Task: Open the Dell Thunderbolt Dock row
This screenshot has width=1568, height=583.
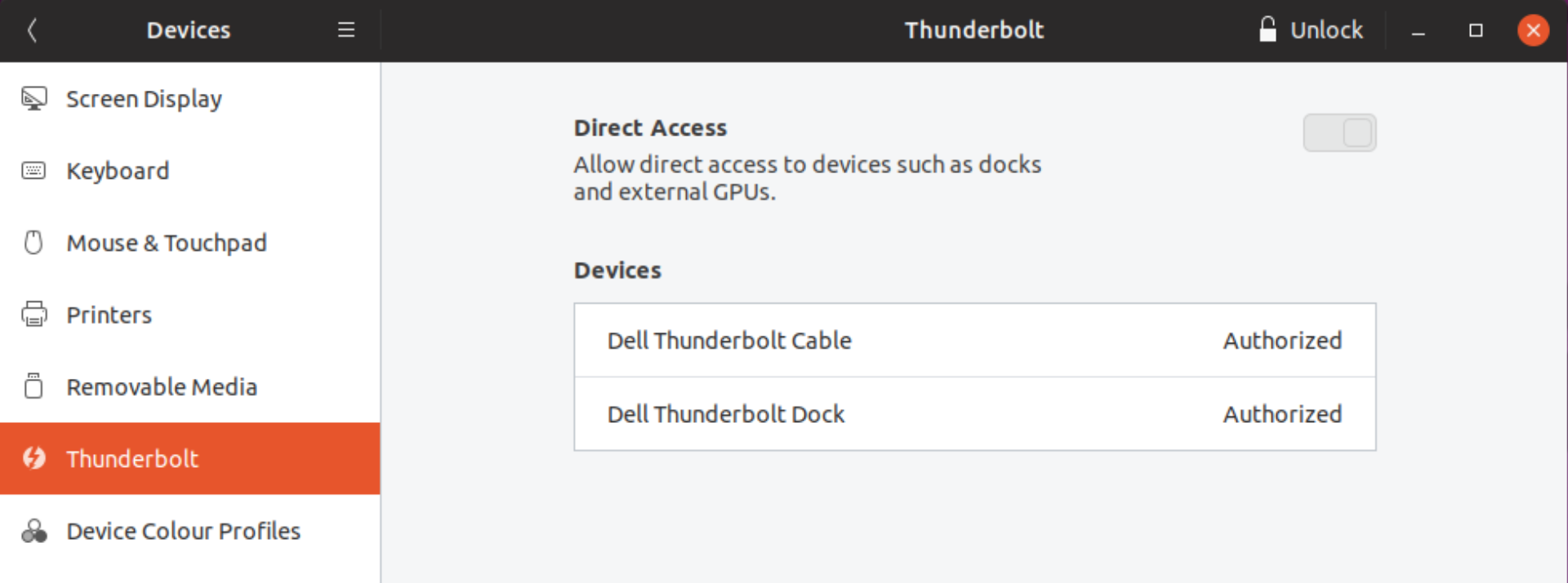Action: 975,414
